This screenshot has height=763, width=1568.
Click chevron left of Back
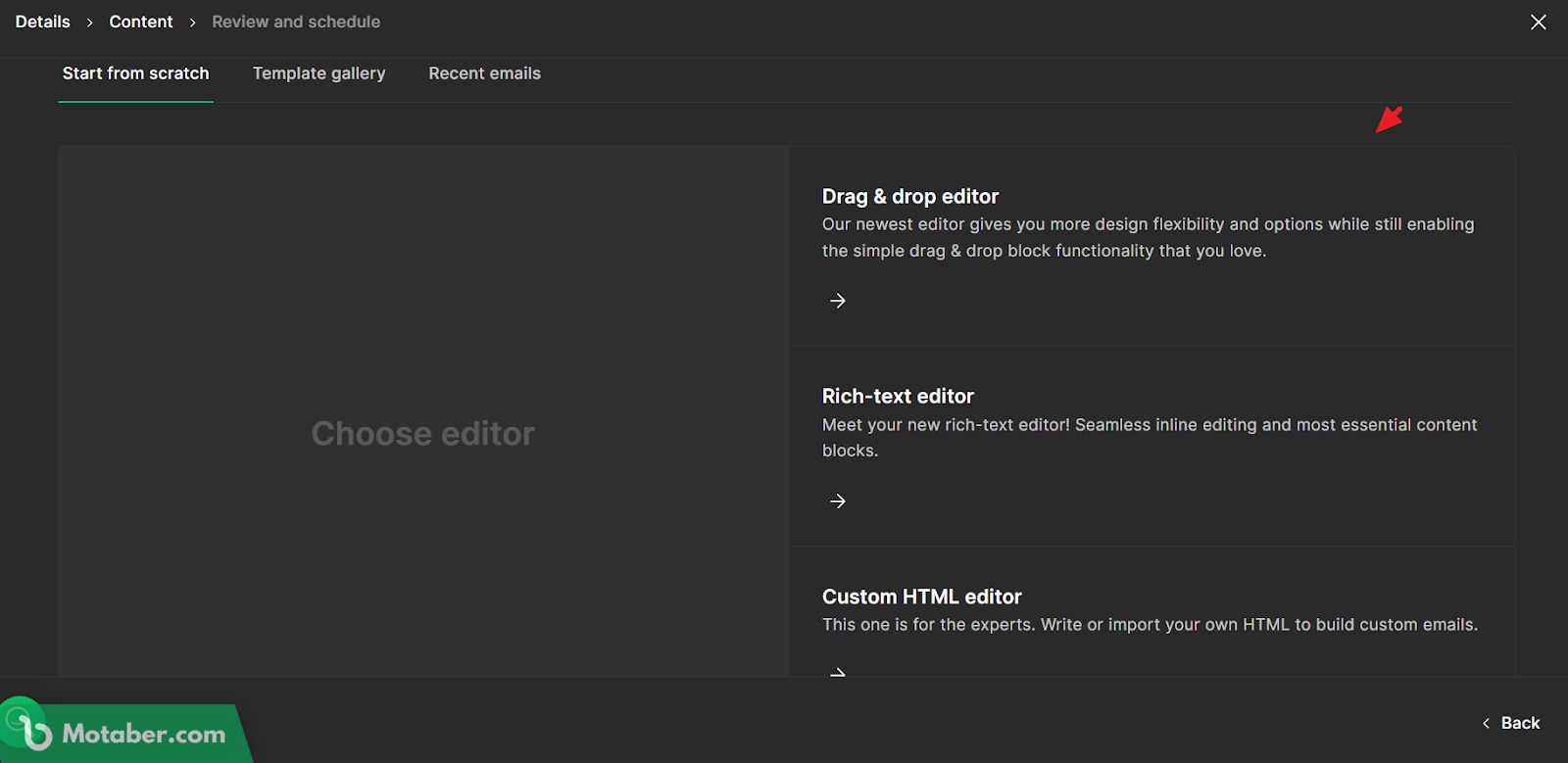pos(1486,723)
